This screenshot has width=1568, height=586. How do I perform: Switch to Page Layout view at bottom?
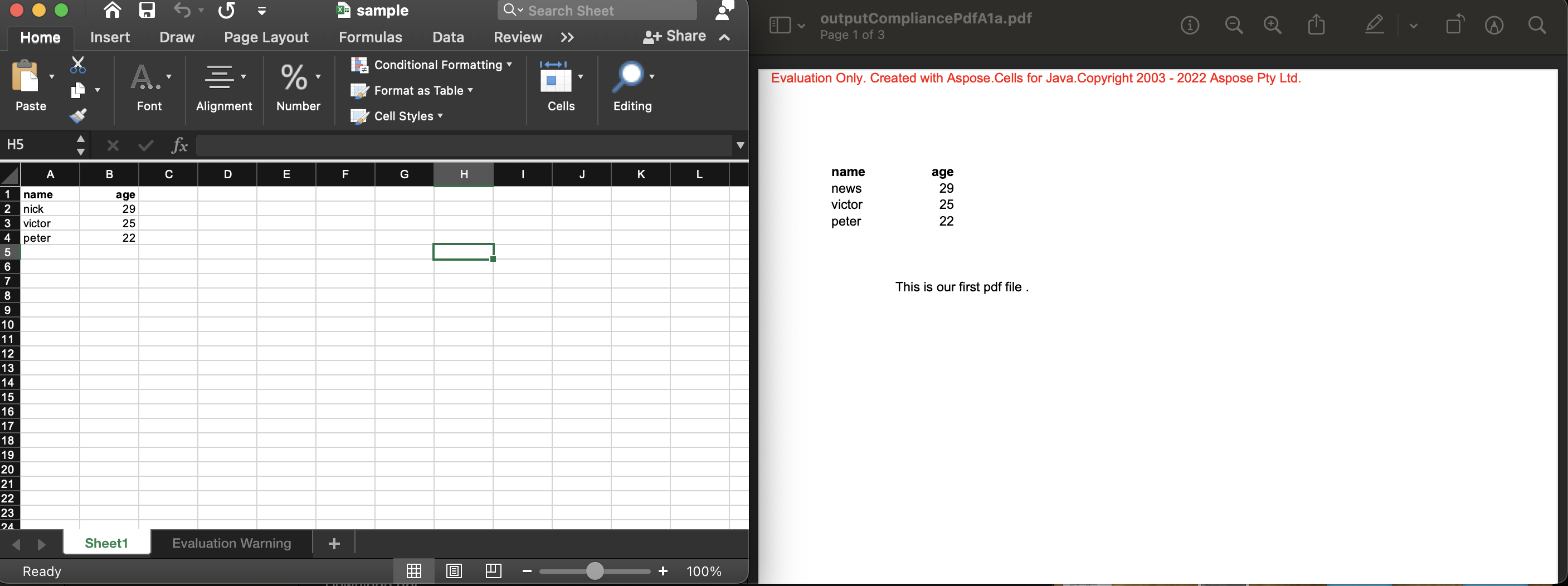454,571
